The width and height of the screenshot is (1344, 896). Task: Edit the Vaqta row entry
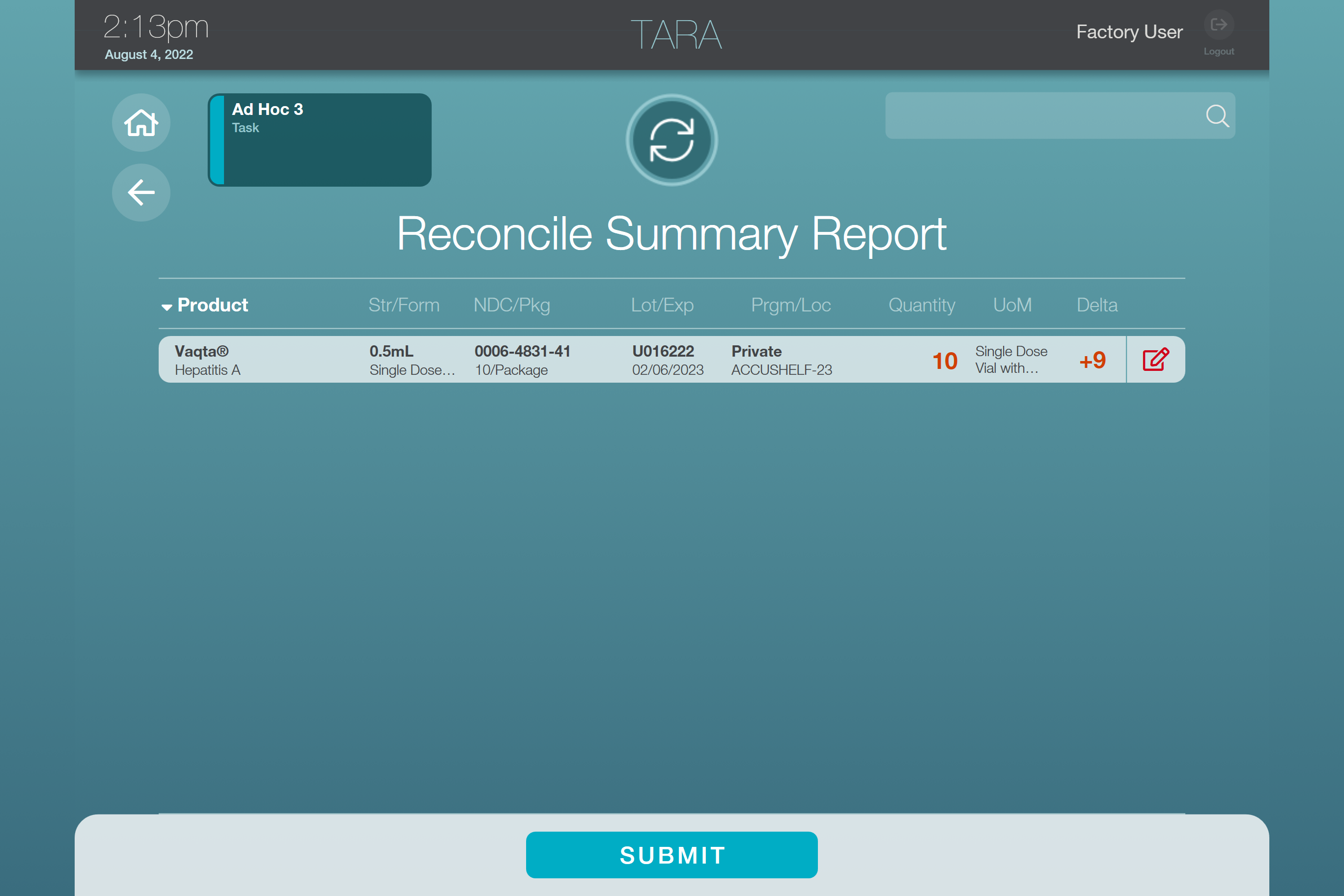pyautogui.click(x=1155, y=360)
